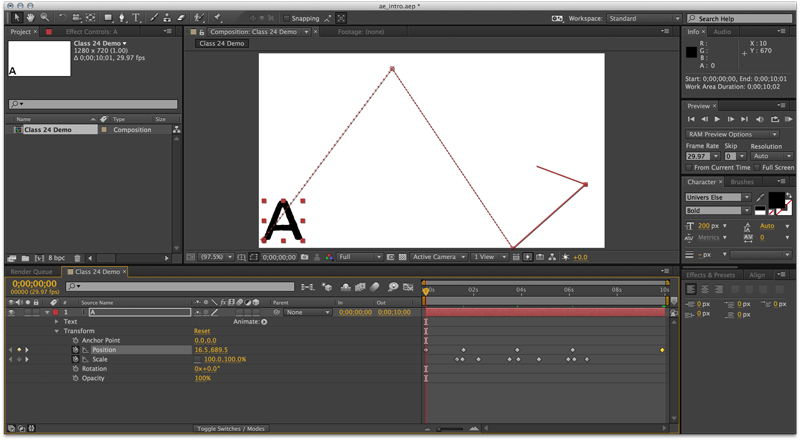The width and height of the screenshot is (800, 440).
Task: Click Reset link in Transform row
Action: coord(202,331)
